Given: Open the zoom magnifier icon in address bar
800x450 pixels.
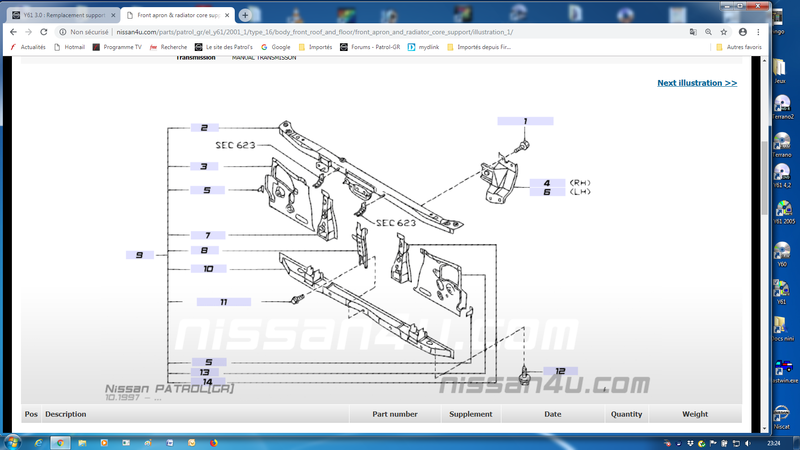Looking at the screenshot, I should point(708,32).
